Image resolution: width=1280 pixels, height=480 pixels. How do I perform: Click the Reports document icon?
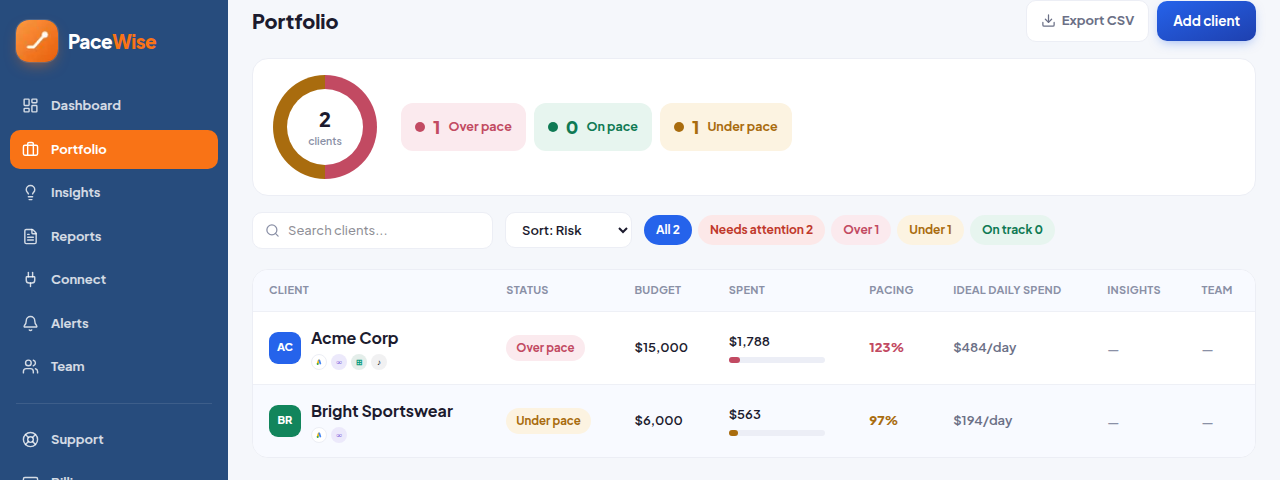click(x=31, y=236)
